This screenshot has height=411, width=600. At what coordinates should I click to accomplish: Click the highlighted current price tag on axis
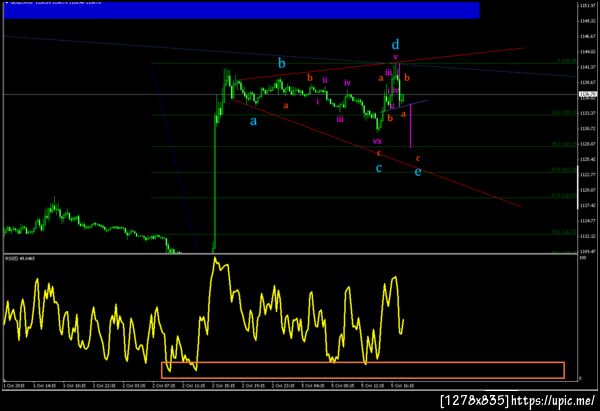(x=588, y=94)
